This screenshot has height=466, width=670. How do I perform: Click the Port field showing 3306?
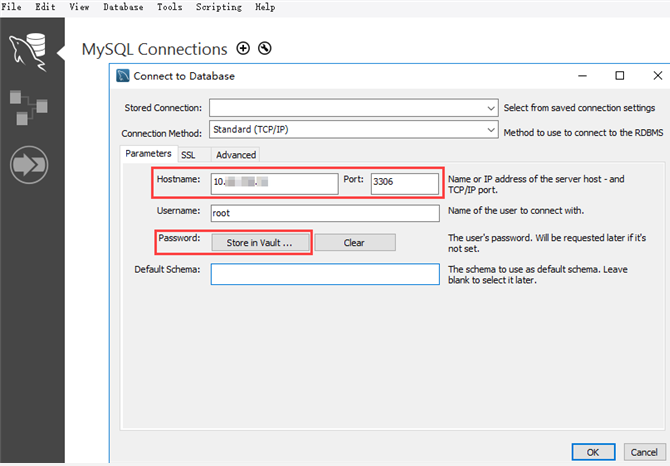coord(405,183)
